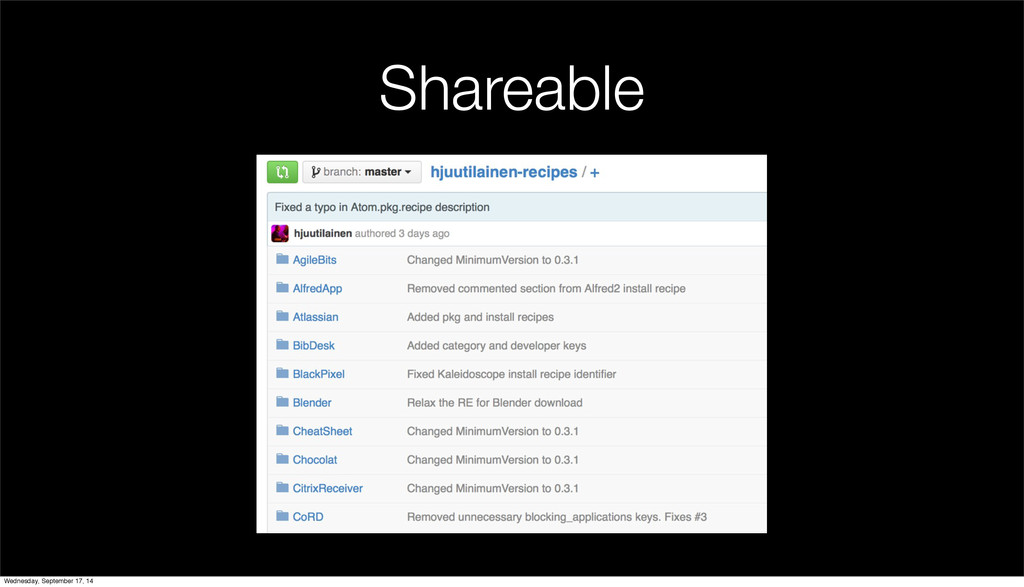The height and width of the screenshot is (587, 1024).
Task: Open the CoRD folder
Action: pyautogui.click(x=308, y=517)
